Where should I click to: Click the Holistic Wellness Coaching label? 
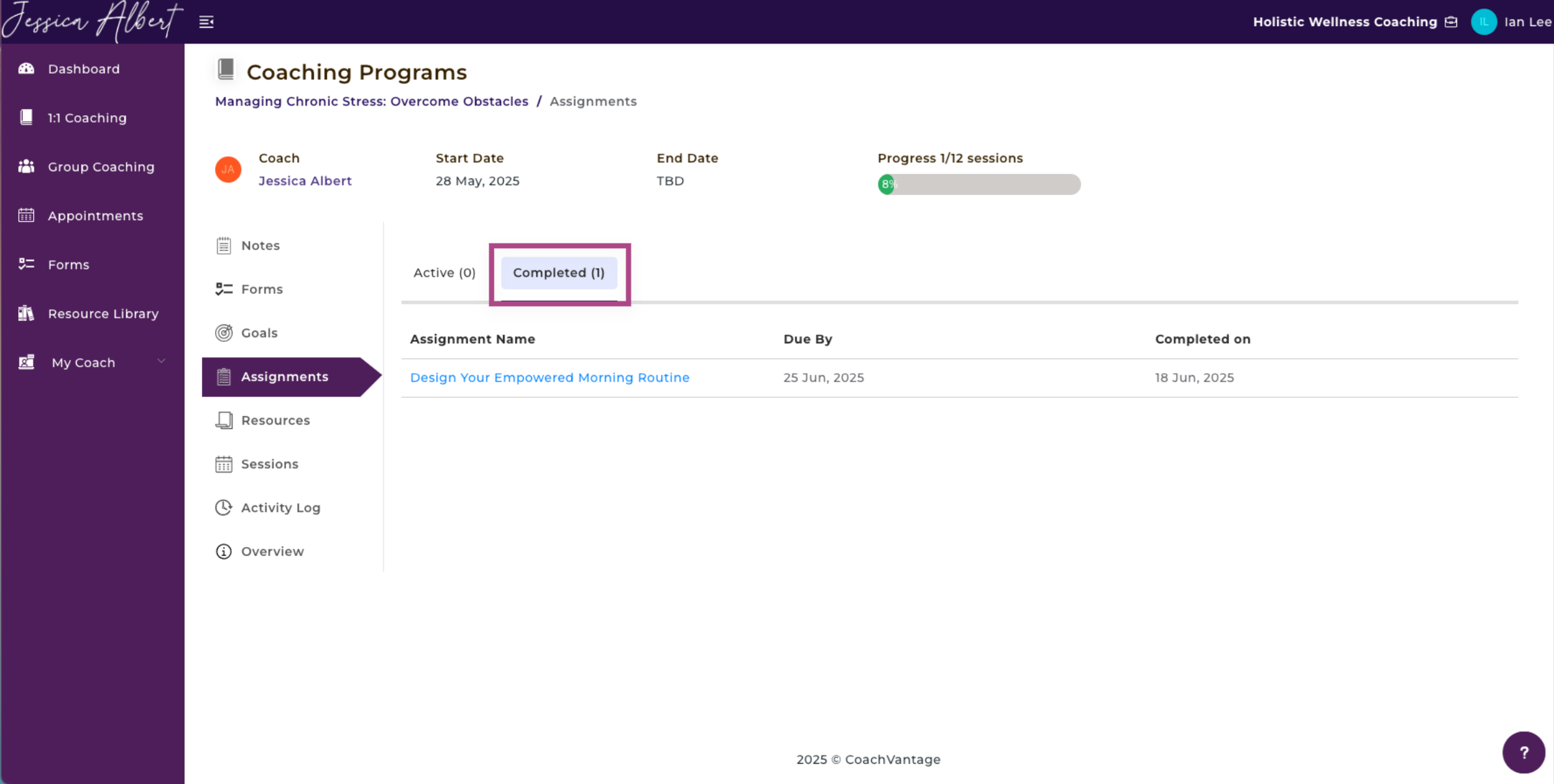pos(1345,21)
